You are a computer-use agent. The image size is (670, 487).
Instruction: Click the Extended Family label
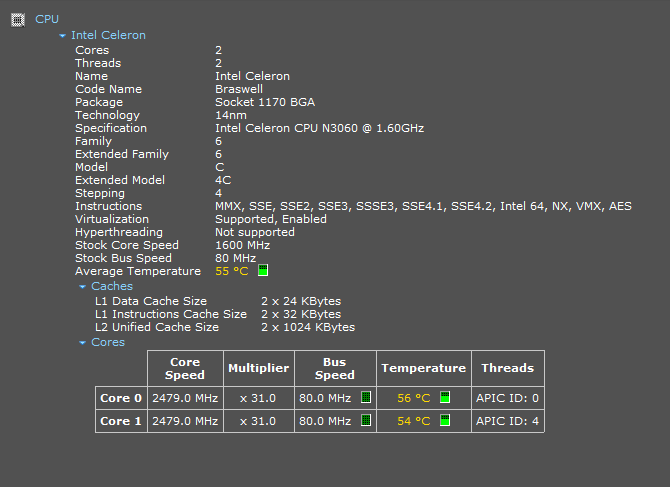point(122,154)
